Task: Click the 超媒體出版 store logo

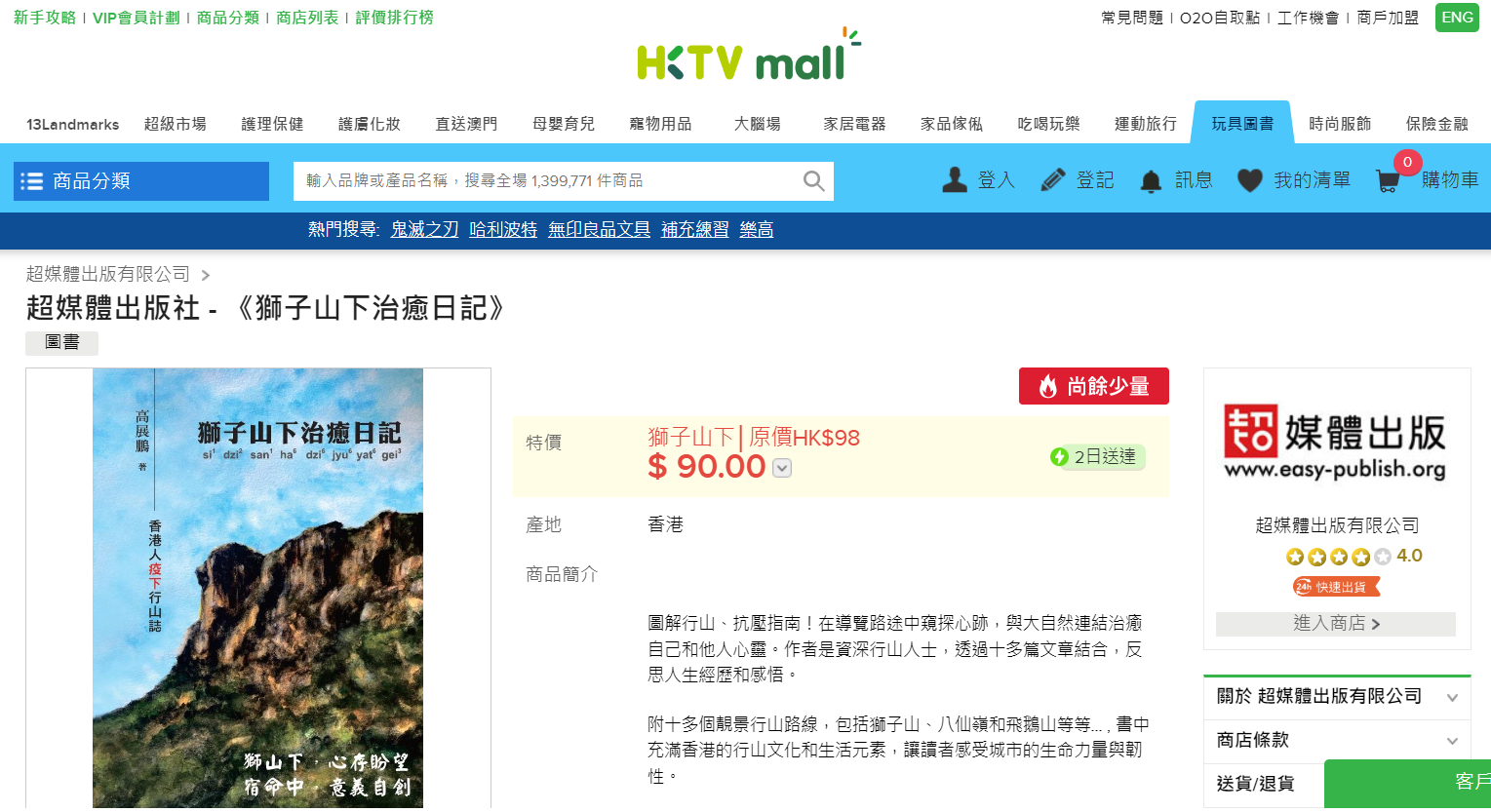Action: pos(1335,442)
